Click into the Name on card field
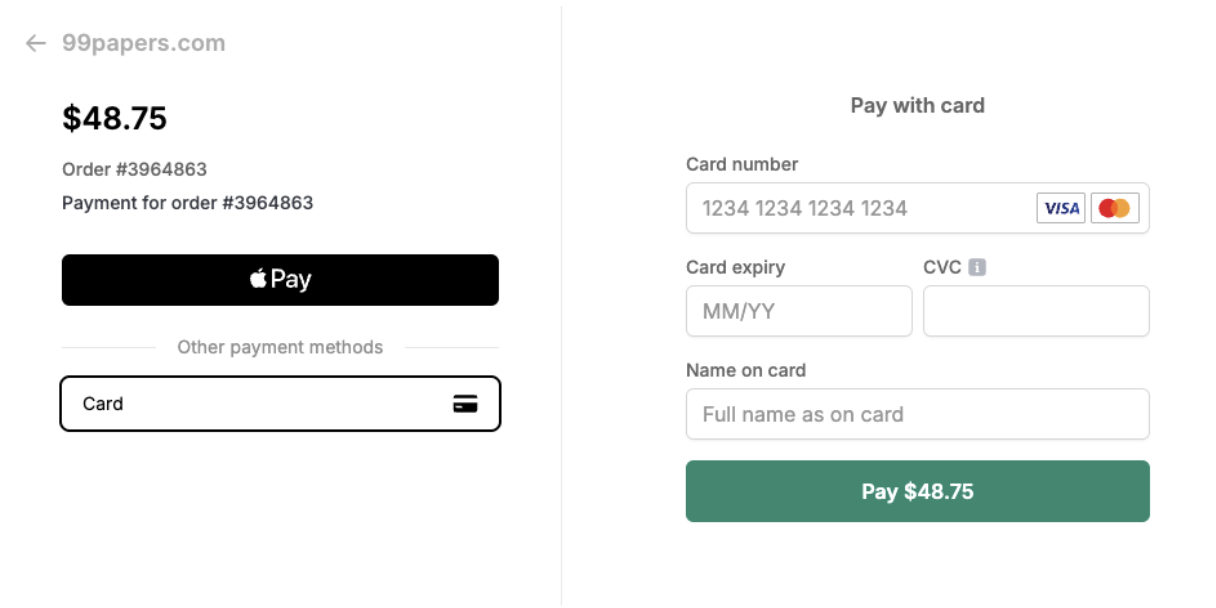Viewport: 1216px width, 608px height. 917,414
